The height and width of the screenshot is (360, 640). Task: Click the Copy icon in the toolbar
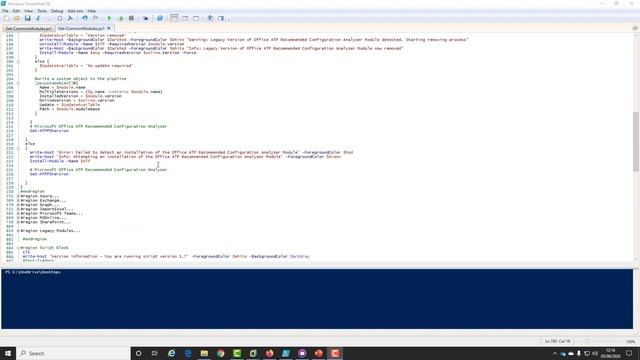point(49,18)
